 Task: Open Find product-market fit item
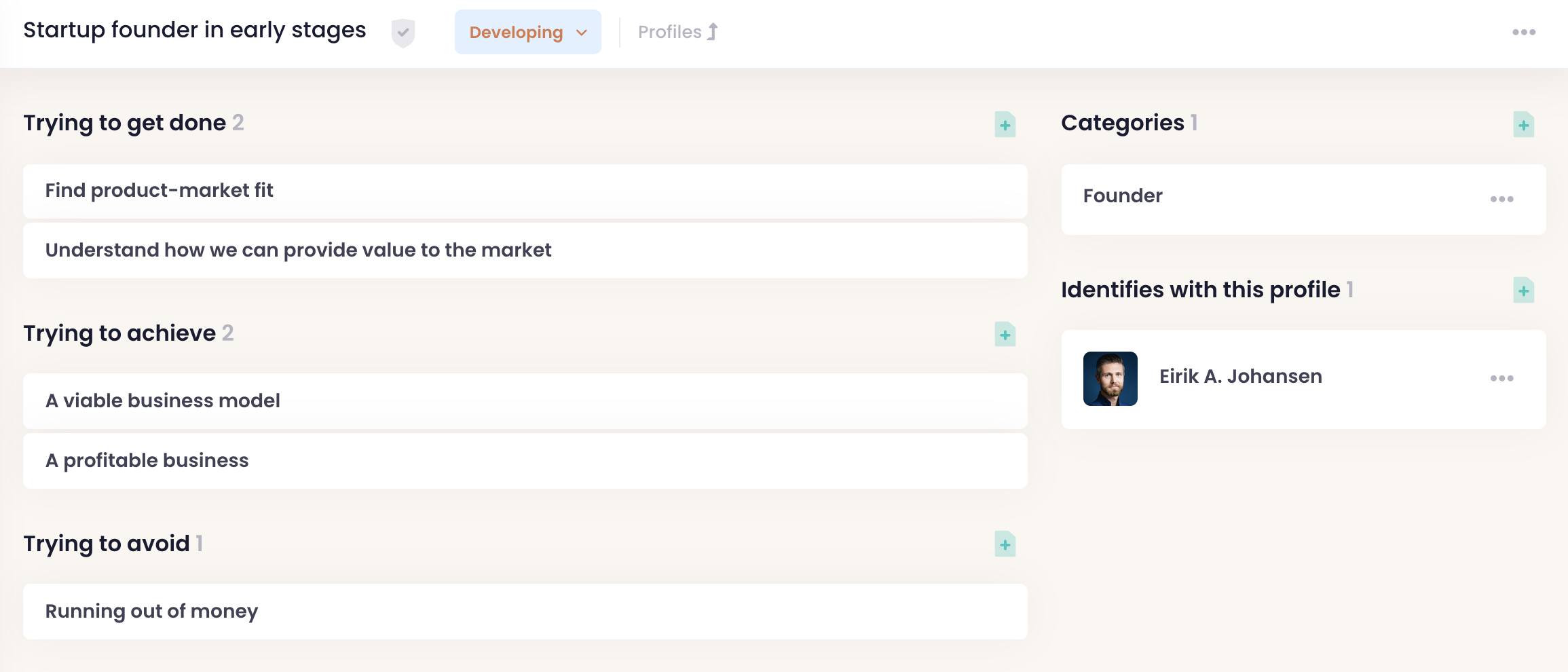pyautogui.click(x=159, y=191)
